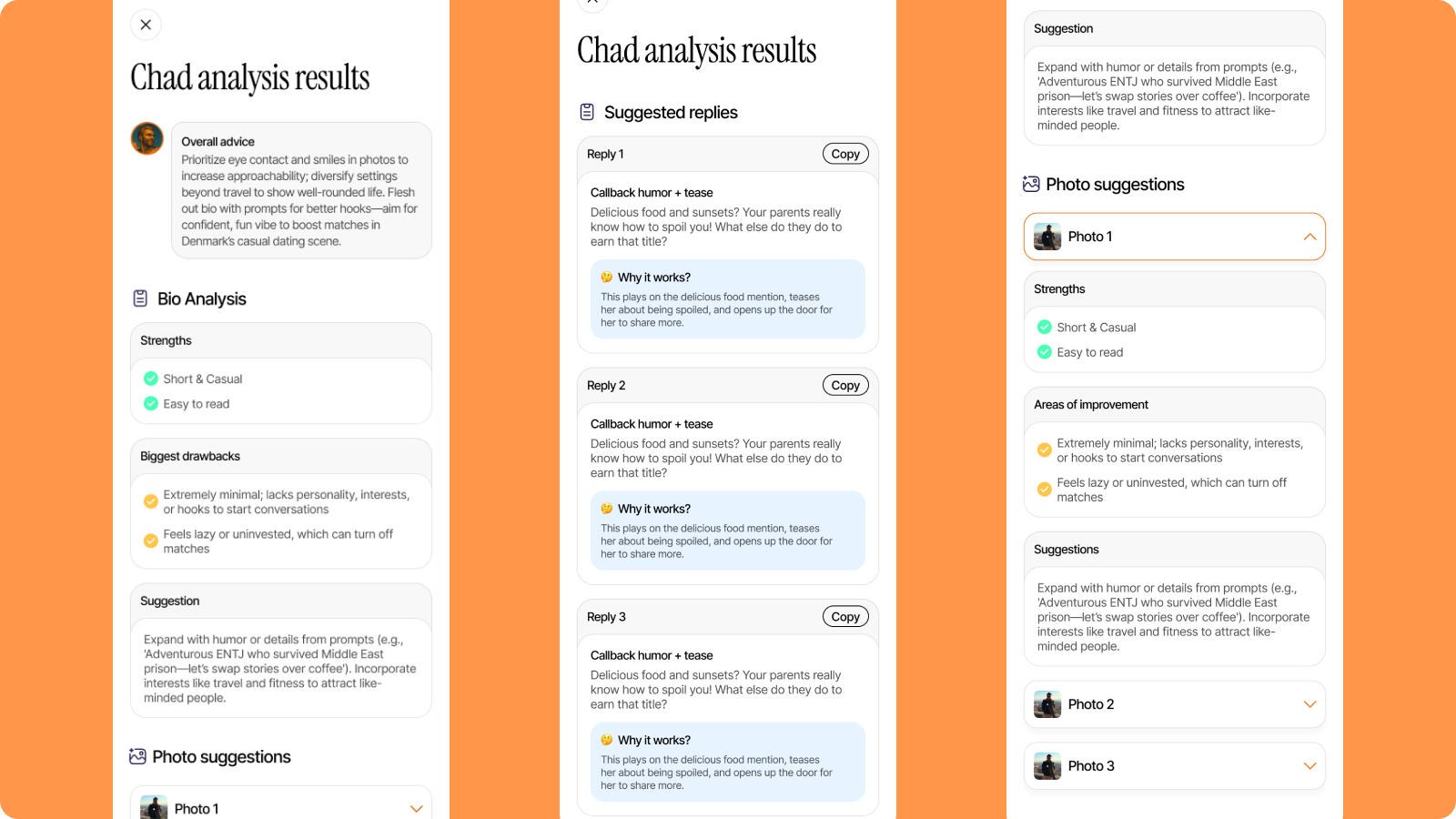1456x819 pixels.
Task: Expand the Photo 3 section
Action: click(1309, 766)
